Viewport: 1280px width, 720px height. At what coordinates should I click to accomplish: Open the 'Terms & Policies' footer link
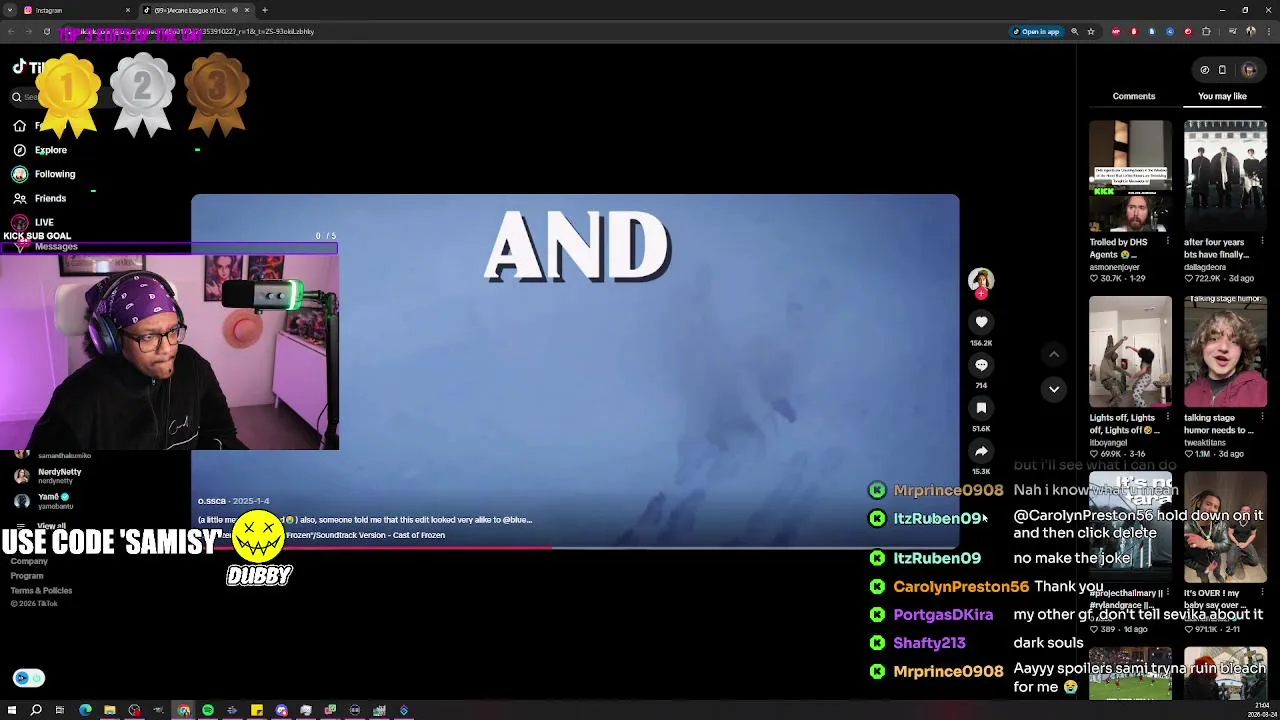[41, 590]
